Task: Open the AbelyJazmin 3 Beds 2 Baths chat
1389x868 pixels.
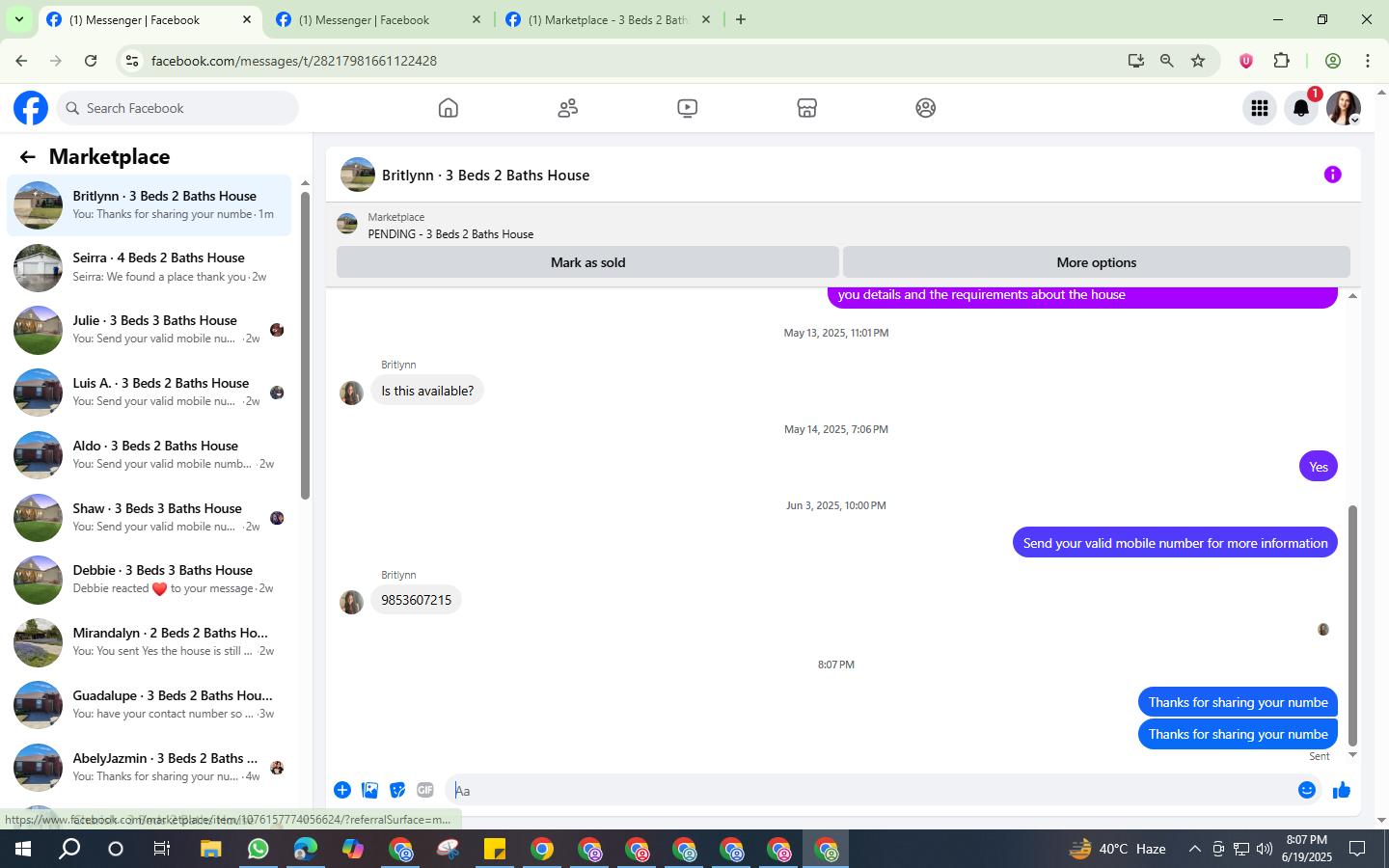Action: click(x=150, y=768)
